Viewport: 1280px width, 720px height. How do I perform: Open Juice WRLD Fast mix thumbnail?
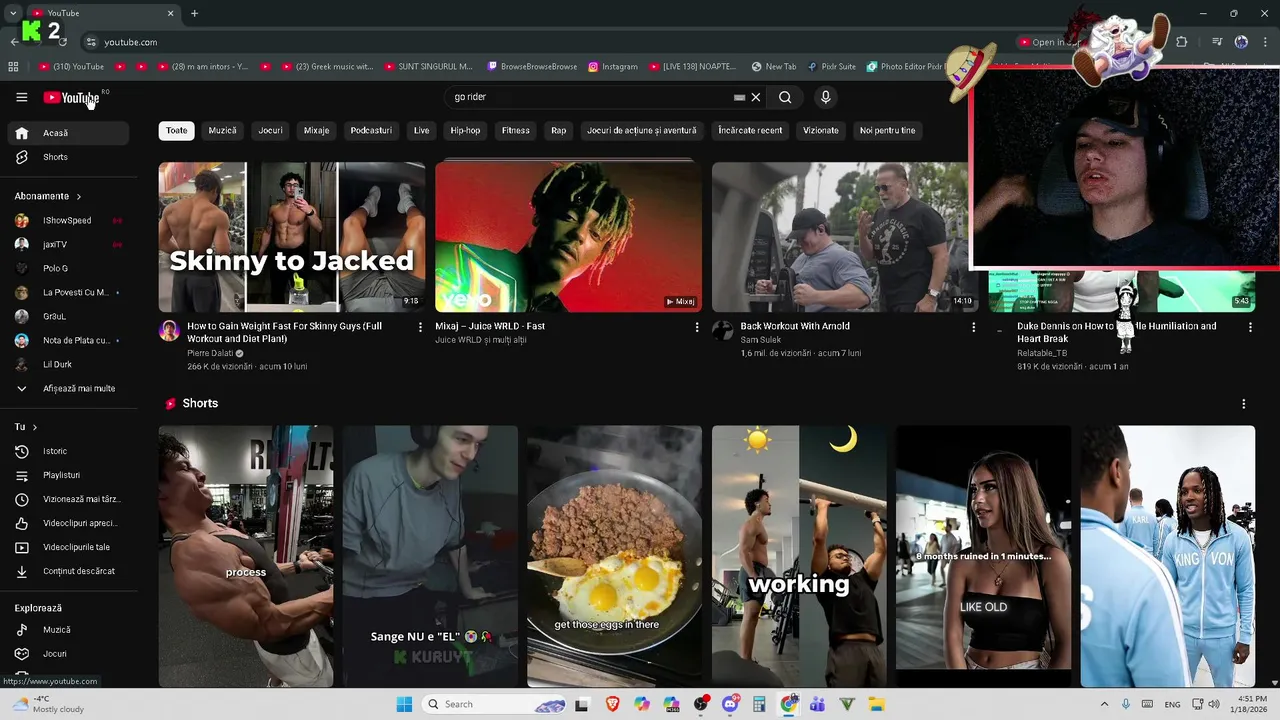(x=568, y=237)
